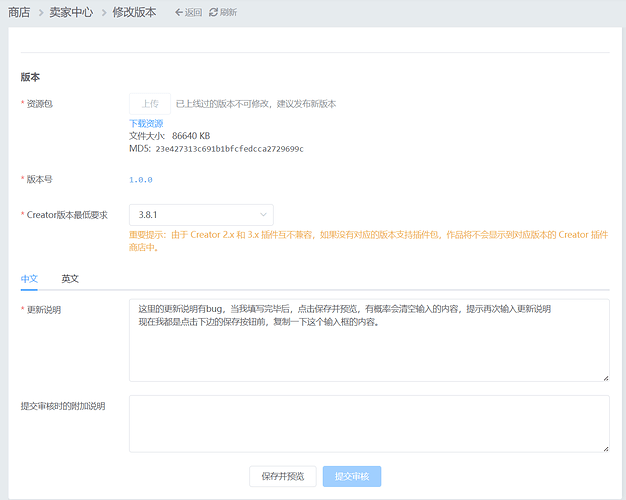
Task: Click the 提交审核时的附加说明 text area
Action: [x=369, y=424]
